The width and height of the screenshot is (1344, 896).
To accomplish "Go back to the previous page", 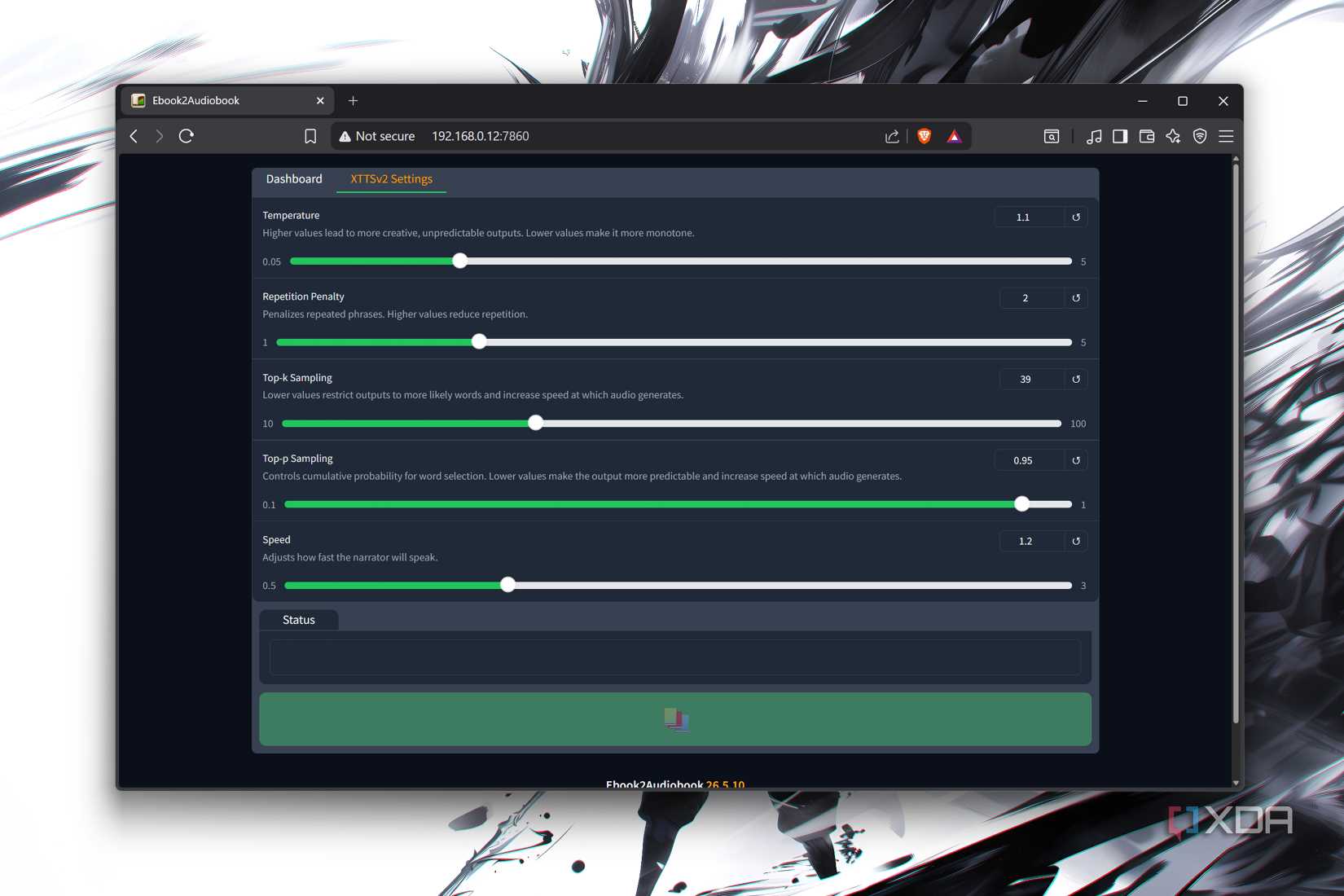I will click(134, 136).
